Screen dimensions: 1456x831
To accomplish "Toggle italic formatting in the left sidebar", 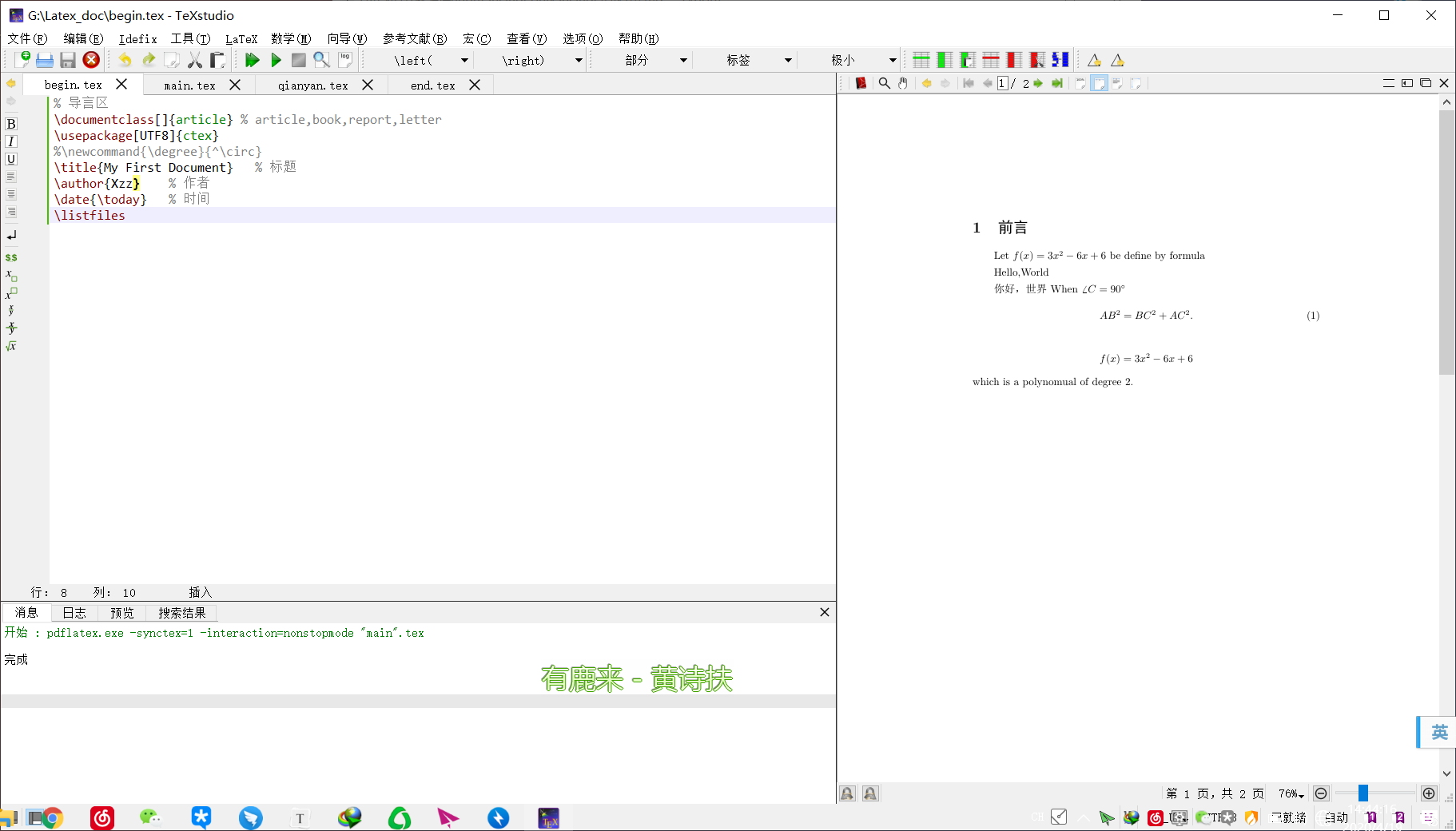I will (11, 141).
